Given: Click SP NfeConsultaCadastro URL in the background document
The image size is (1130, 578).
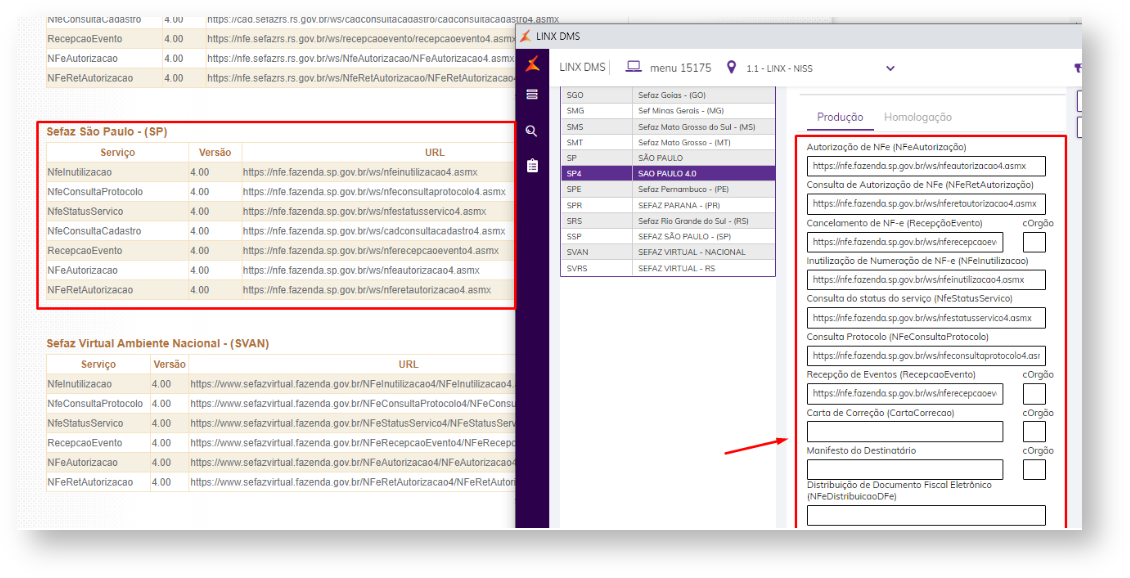Looking at the screenshot, I should coord(373,231).
